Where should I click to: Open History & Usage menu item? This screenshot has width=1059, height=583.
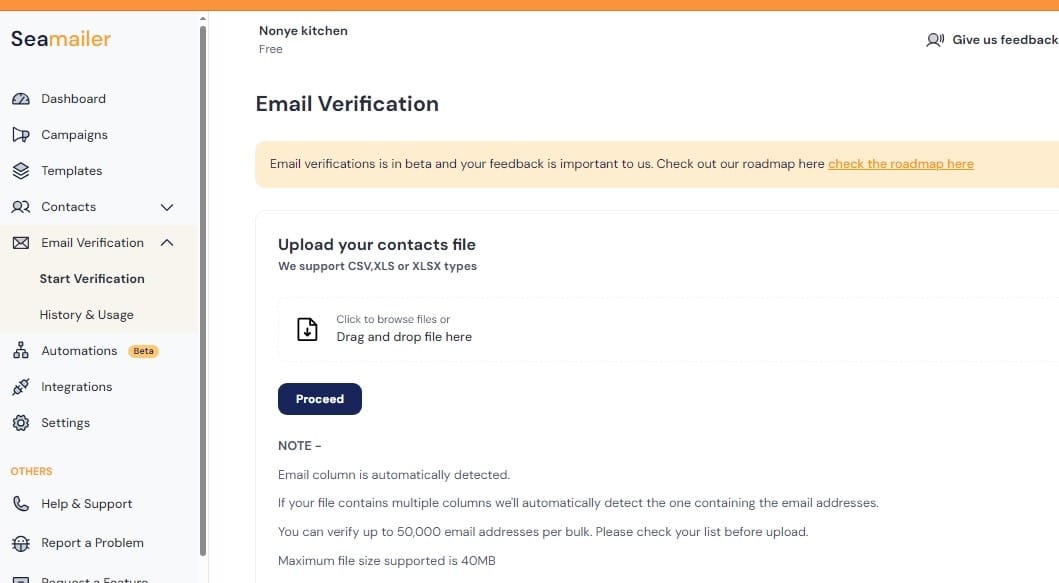86,315
